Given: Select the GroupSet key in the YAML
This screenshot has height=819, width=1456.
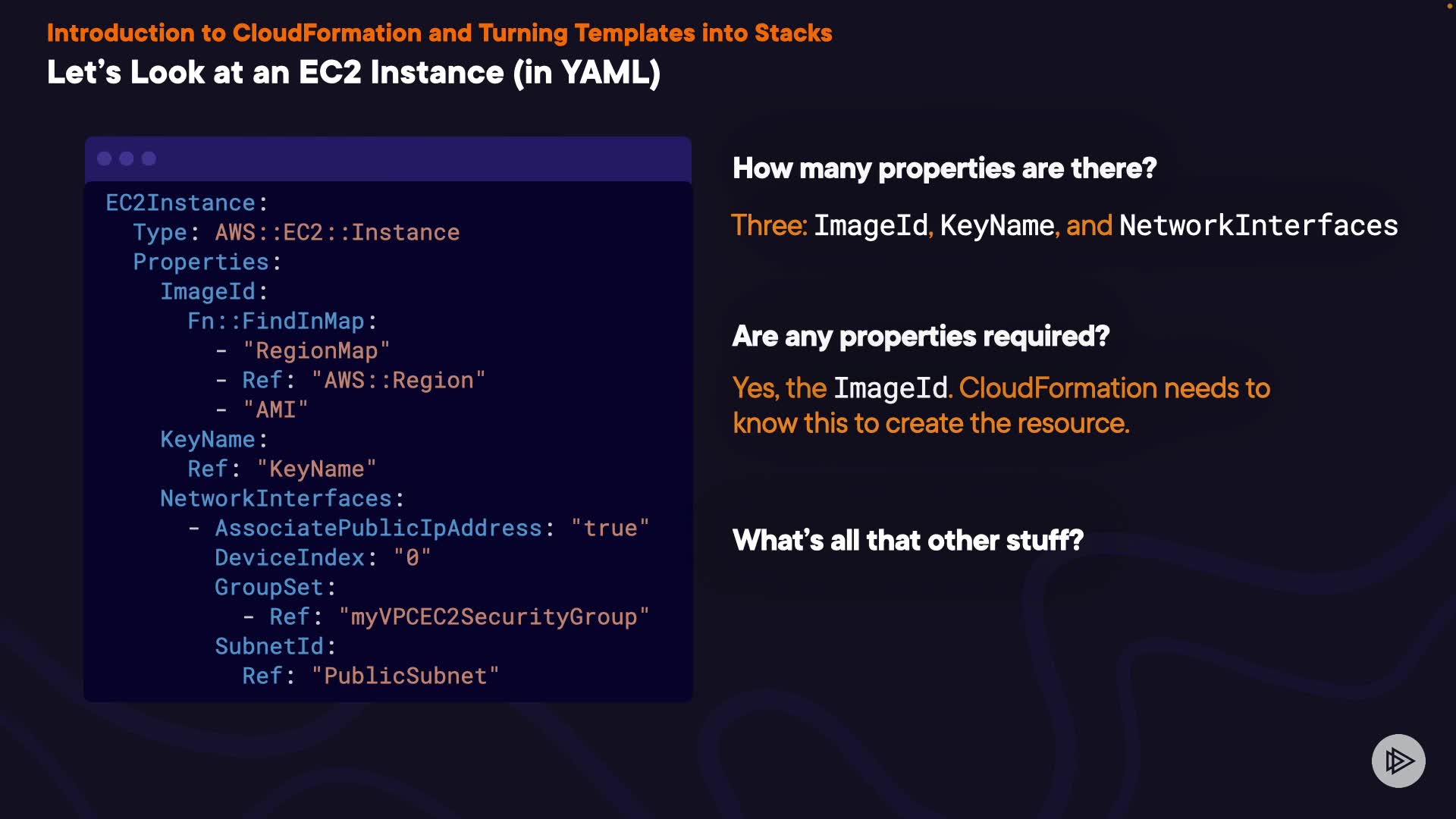Looking at the screenshot, I should tap(269, 588).
